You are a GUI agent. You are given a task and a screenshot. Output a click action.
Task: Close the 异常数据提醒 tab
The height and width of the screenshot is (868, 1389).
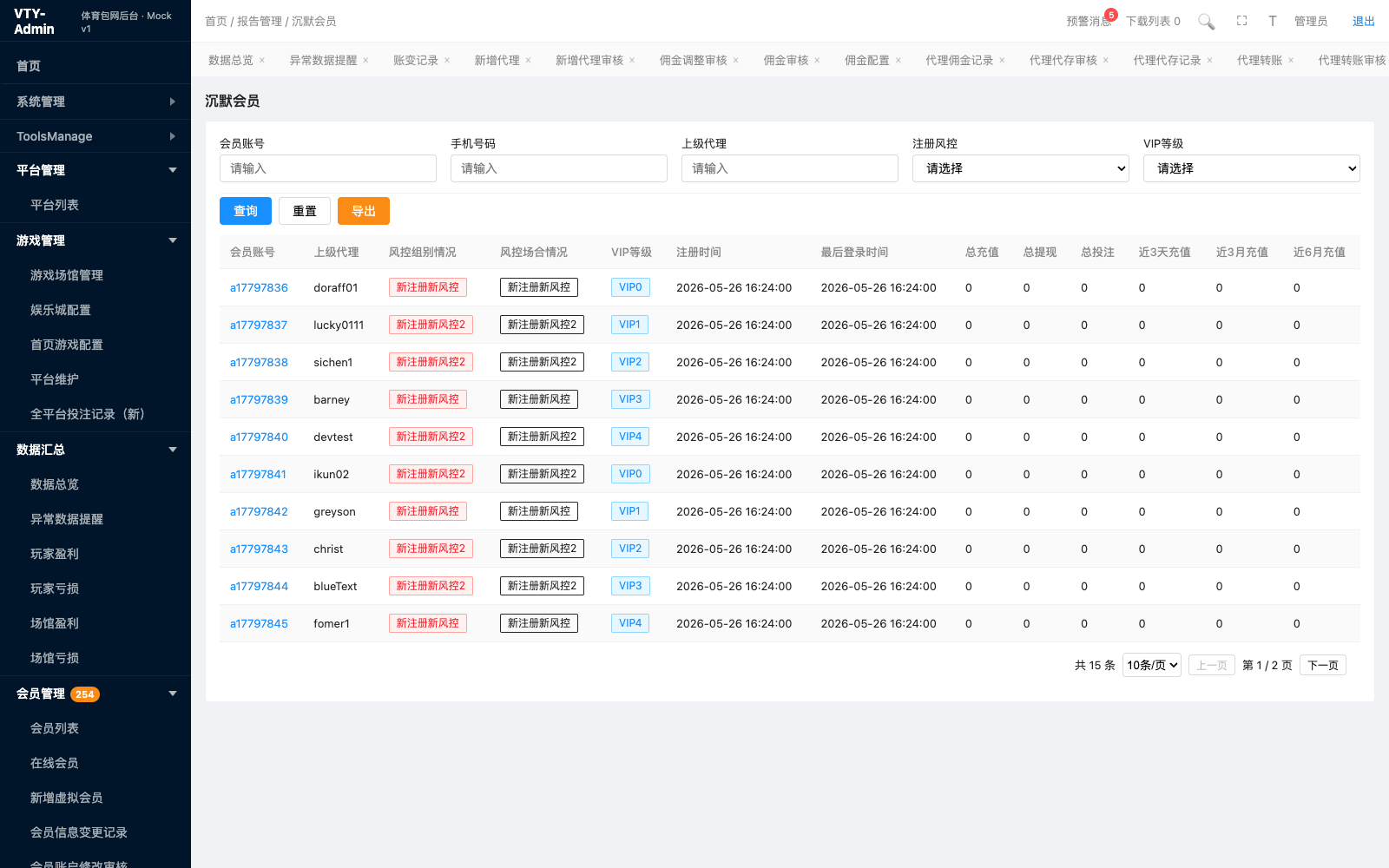coord(365,60)
